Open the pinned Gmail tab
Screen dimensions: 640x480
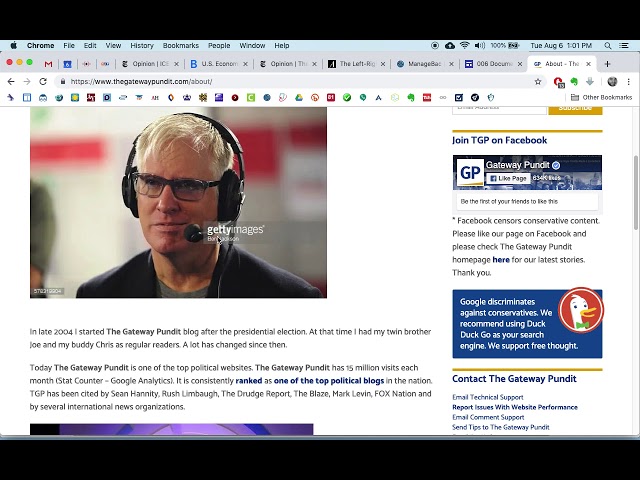(49, 64)
